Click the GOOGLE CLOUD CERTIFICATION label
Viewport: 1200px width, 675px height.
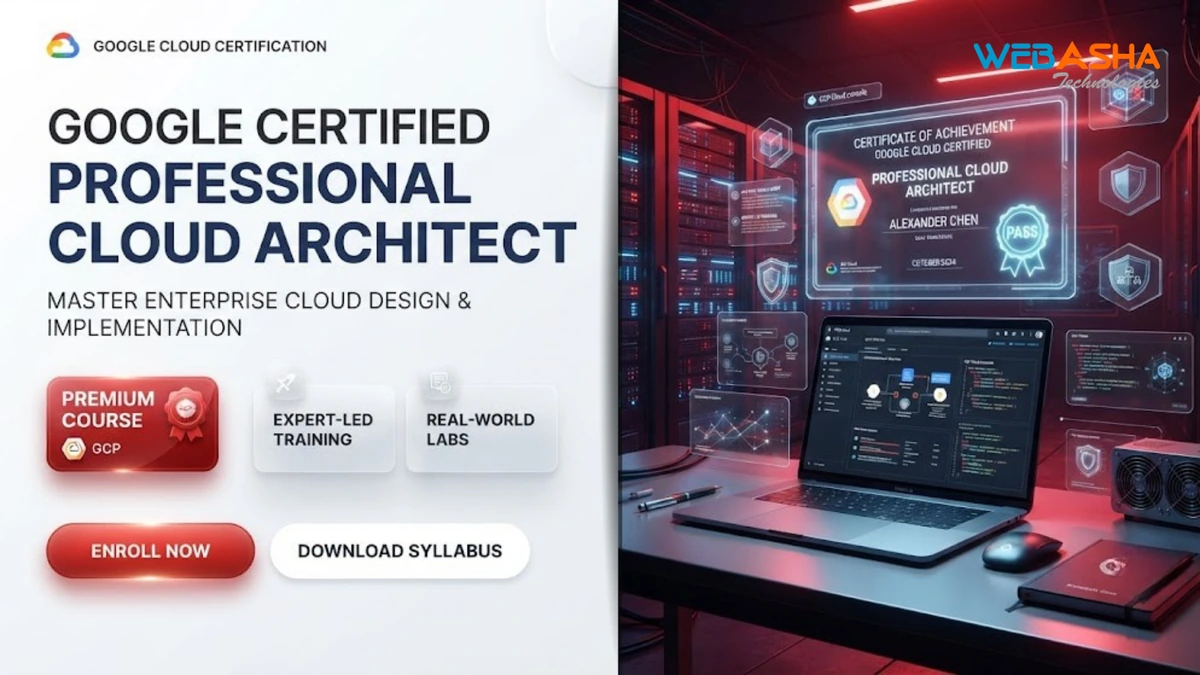click(210, 46)
